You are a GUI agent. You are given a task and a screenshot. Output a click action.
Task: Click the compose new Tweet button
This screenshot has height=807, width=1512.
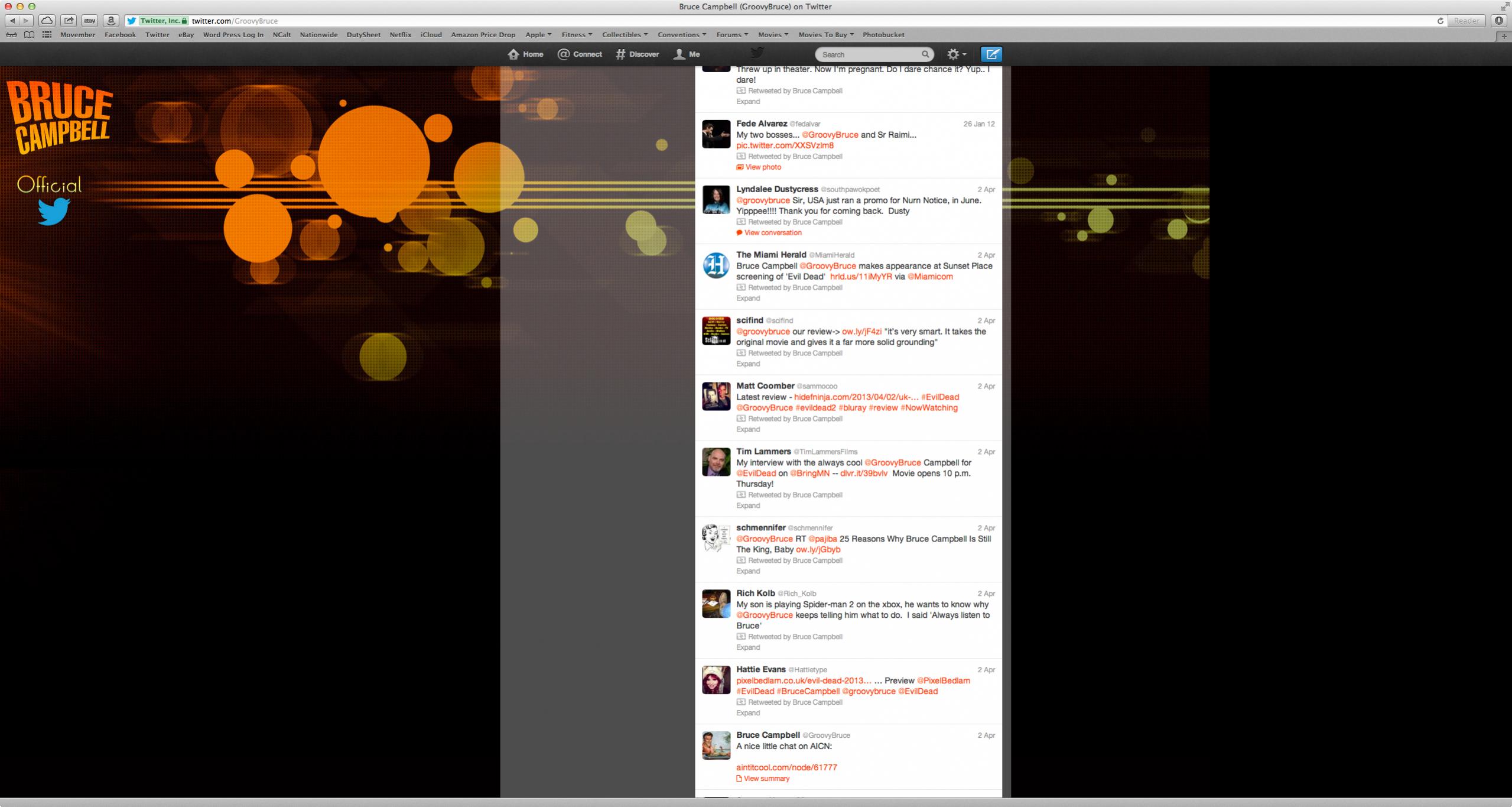(x=991, y=54)
